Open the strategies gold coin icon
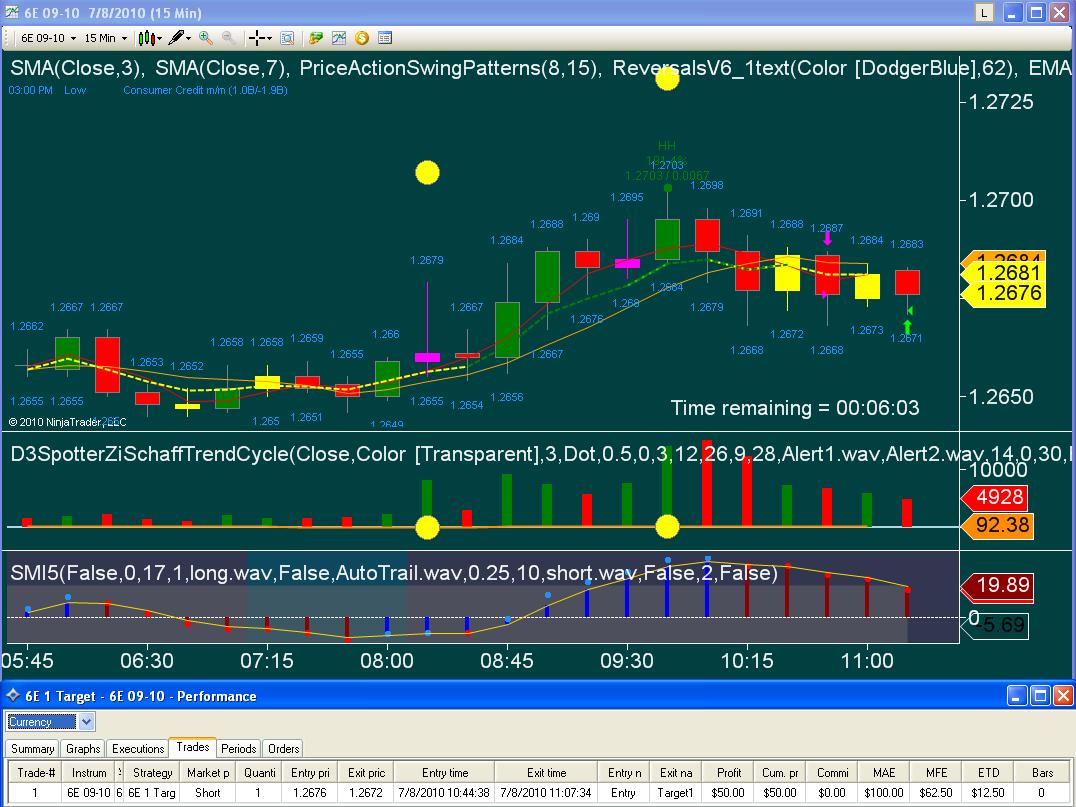Image resolution: width=1076 pixels, height=807 pixels. coord(362,38)
